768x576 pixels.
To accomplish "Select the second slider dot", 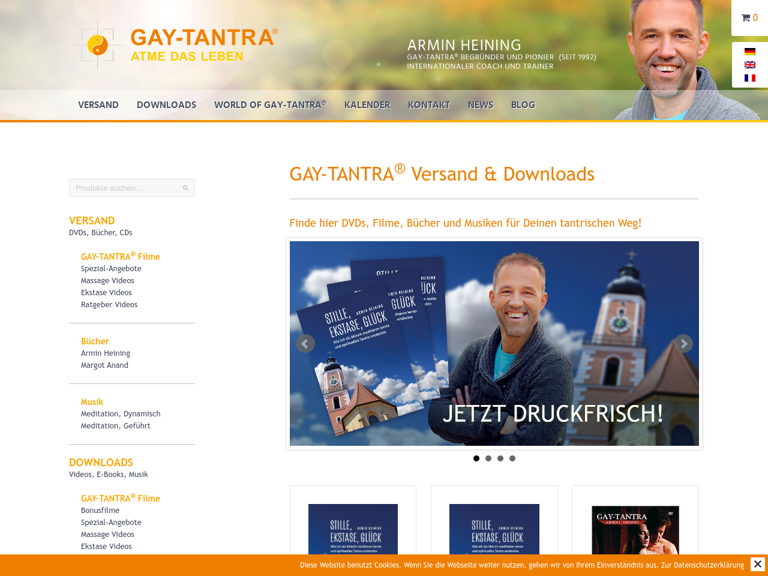I will 488,458.
